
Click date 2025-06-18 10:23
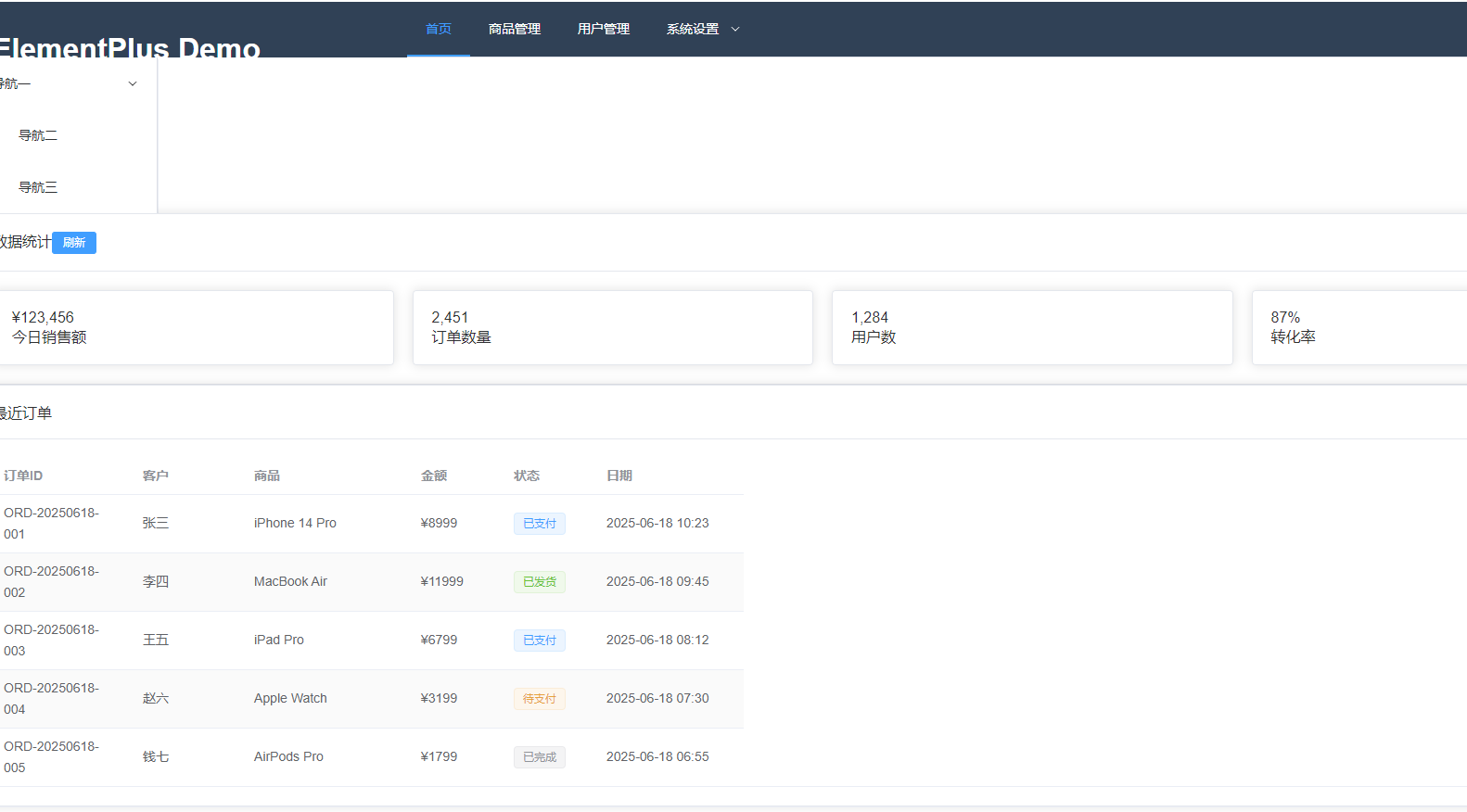657,523
